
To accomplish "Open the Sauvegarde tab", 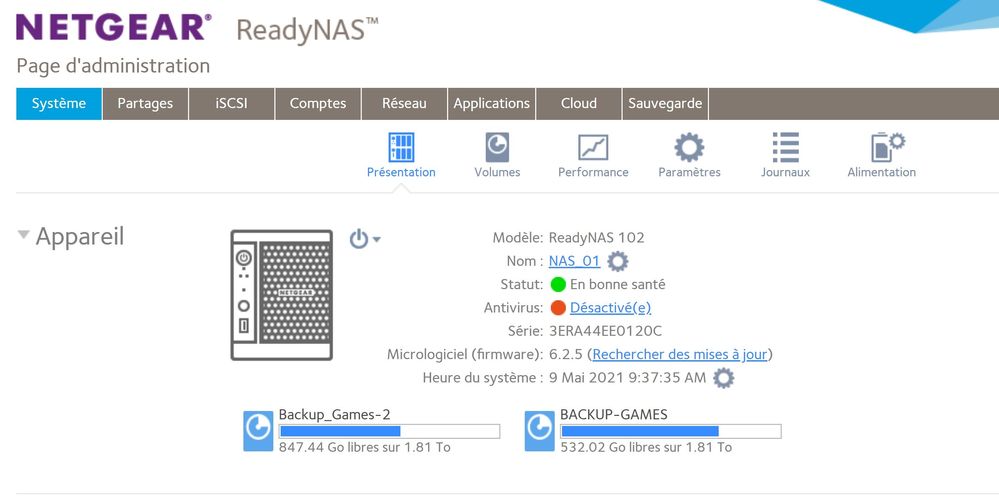I will click(665, 103).
